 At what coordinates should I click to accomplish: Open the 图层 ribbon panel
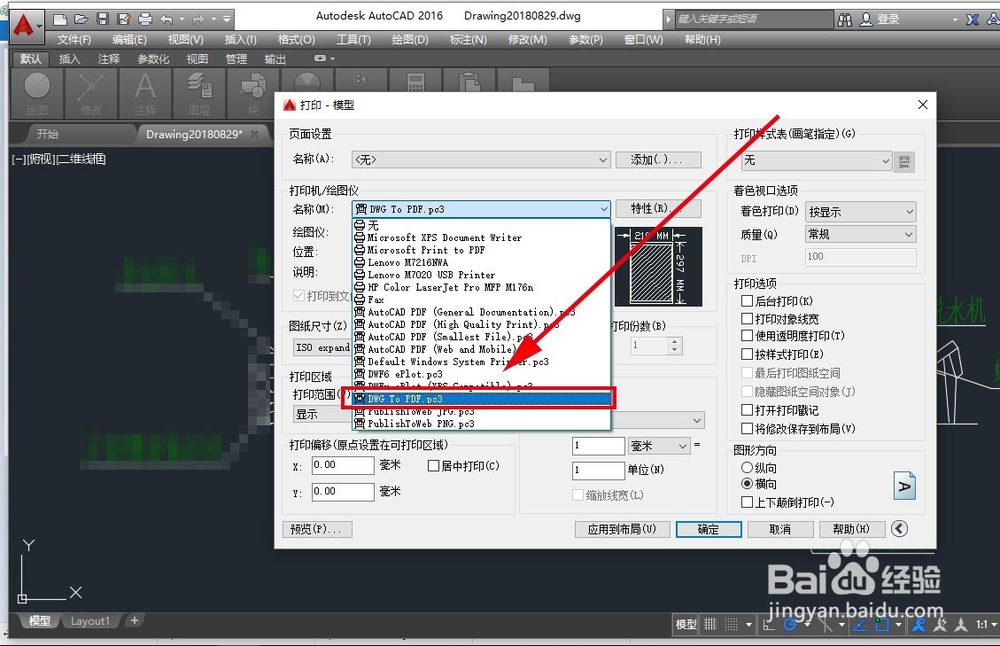(199, 94)
